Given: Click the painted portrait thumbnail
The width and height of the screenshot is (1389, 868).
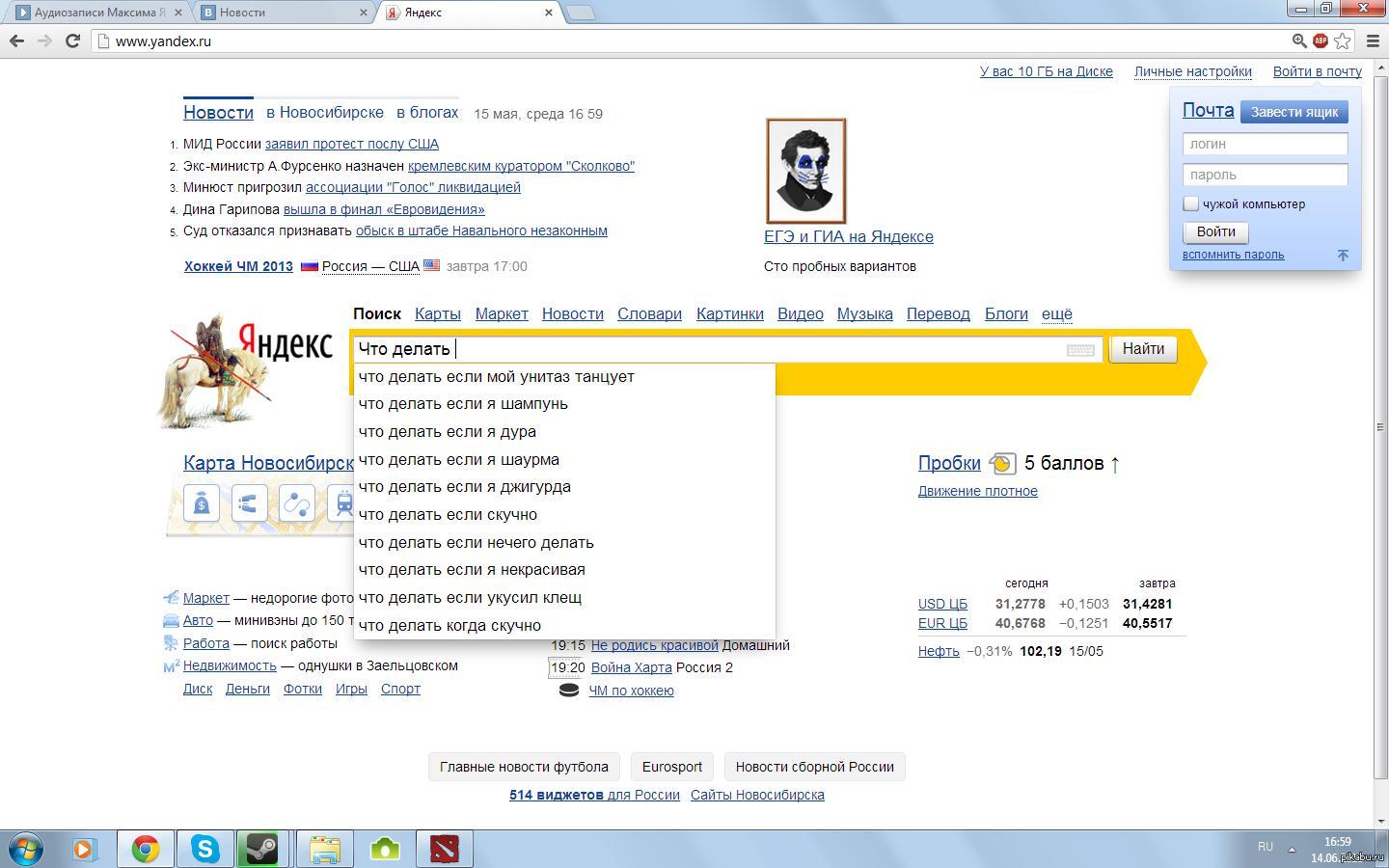Looking at the screenshot, I should 805,171.
